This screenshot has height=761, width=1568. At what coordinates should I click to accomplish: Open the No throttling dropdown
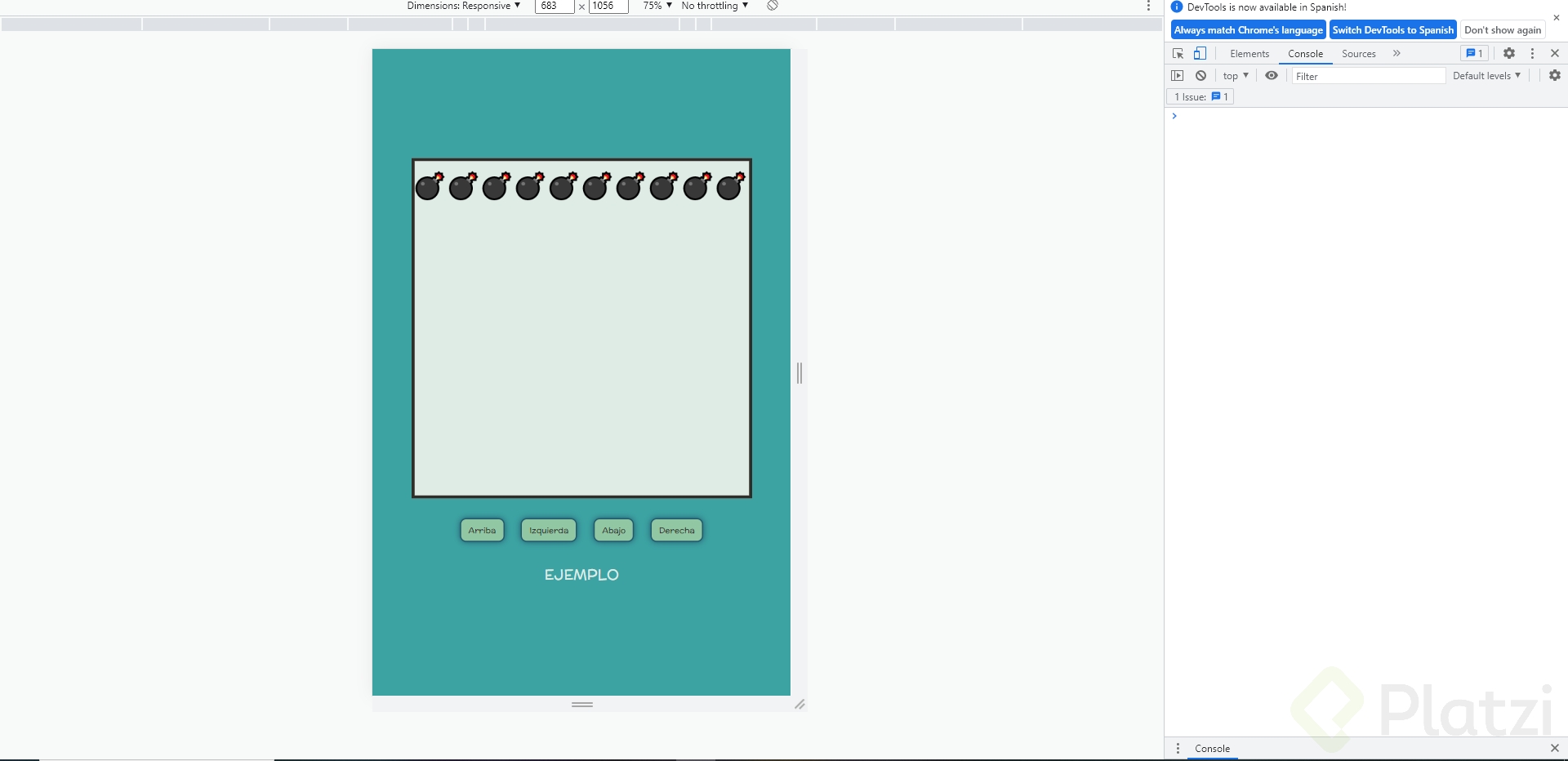pyautogui.click(x=715, y=6)
